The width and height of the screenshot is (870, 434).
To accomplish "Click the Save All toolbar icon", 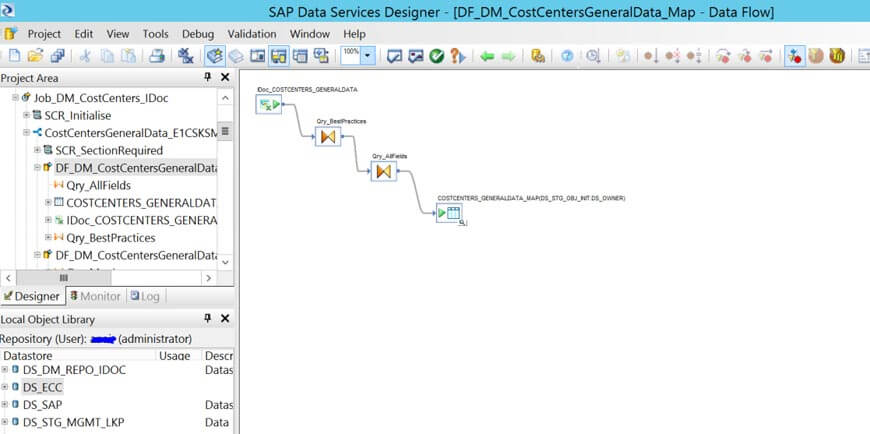I will [57, 56].
